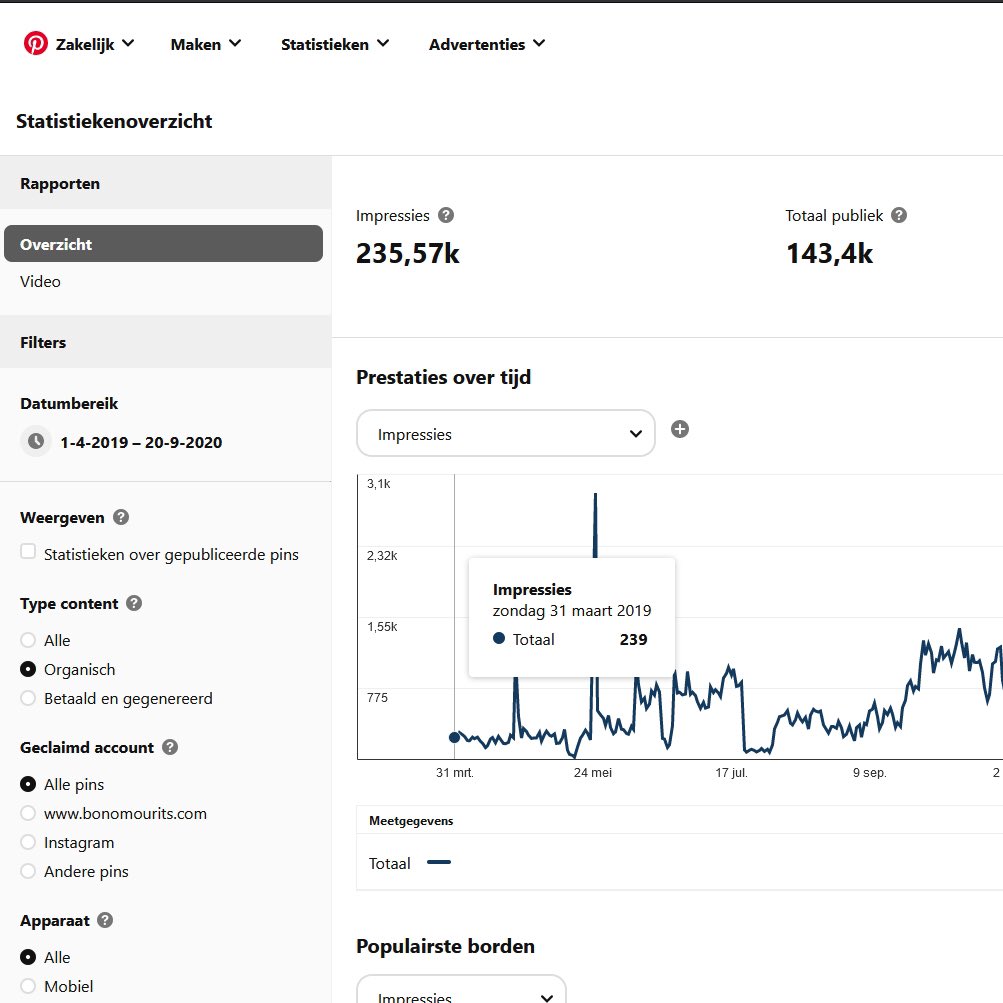The height and width of the screenshot is (1003, 1003).
Task: Expand the Populairste borden Impressies dropdown
Action: pos(461,990)
